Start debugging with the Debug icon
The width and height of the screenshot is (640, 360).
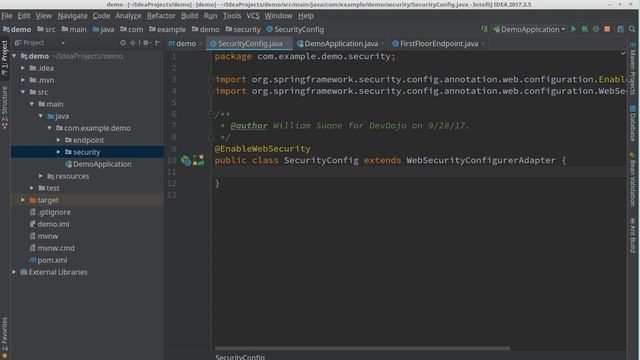(x=585, y=29)
